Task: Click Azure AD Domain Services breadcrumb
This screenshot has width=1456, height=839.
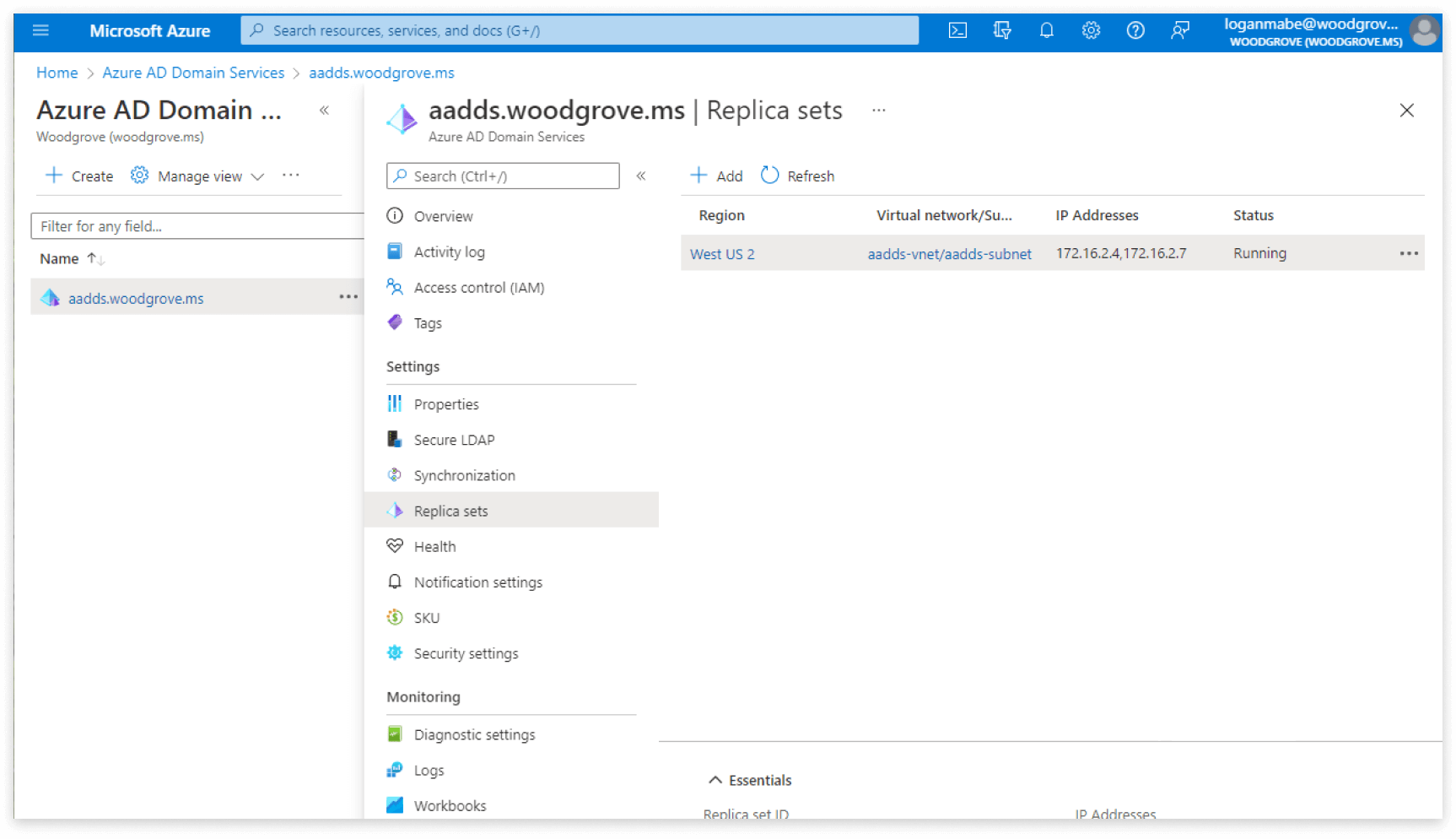Action: pyautogui.click(x=193, y=73)
